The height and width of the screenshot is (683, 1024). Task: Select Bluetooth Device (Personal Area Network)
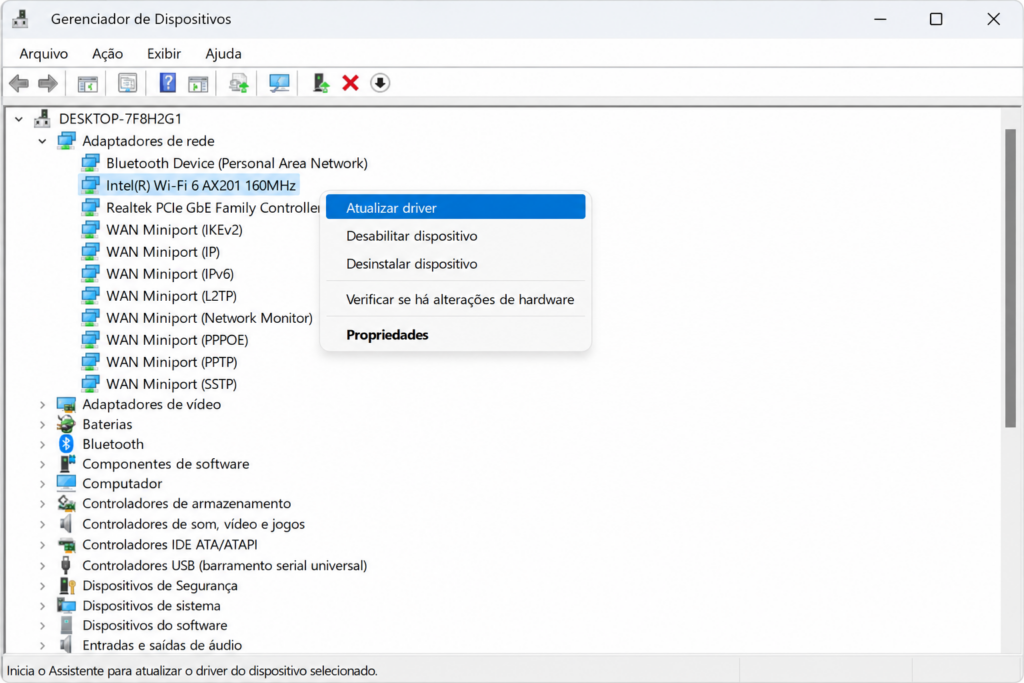point(236,163)
